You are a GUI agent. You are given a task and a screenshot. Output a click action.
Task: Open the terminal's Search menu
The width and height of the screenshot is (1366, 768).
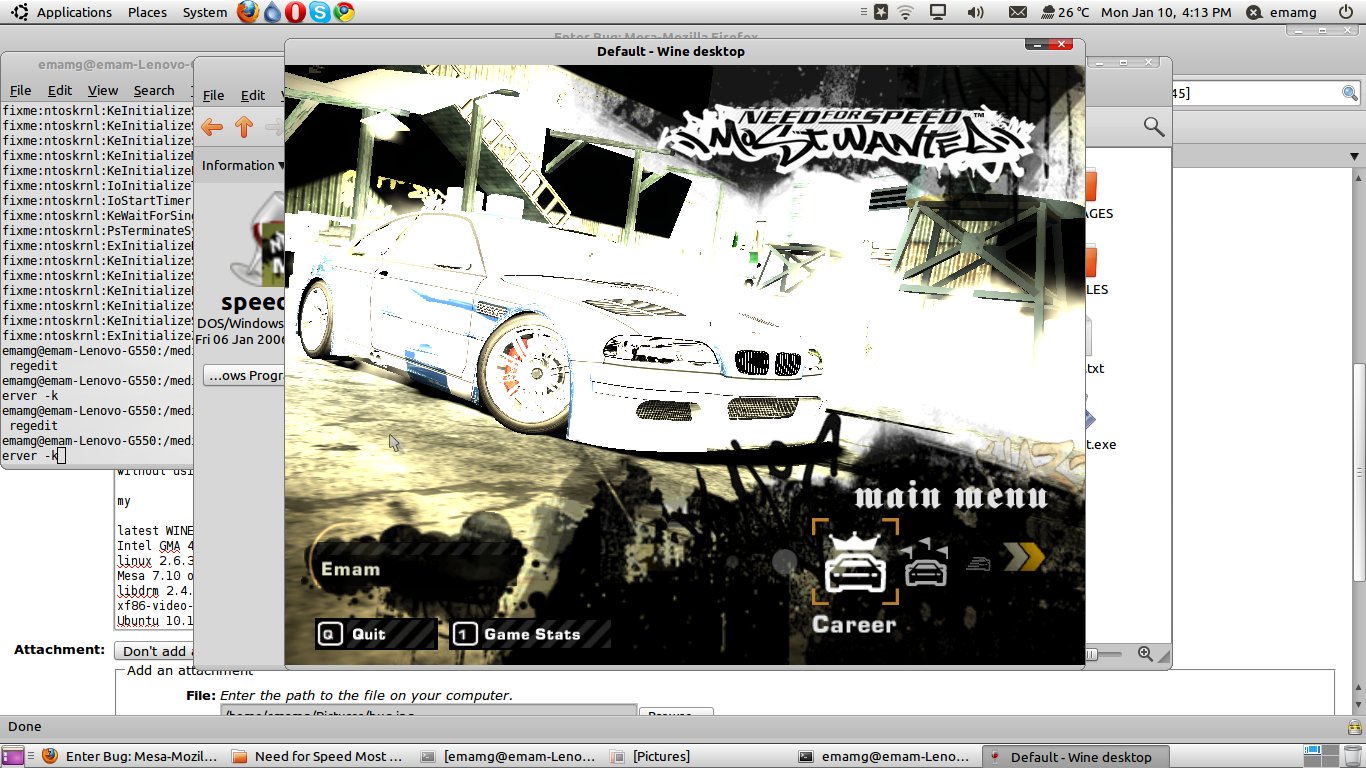(154, 91)
